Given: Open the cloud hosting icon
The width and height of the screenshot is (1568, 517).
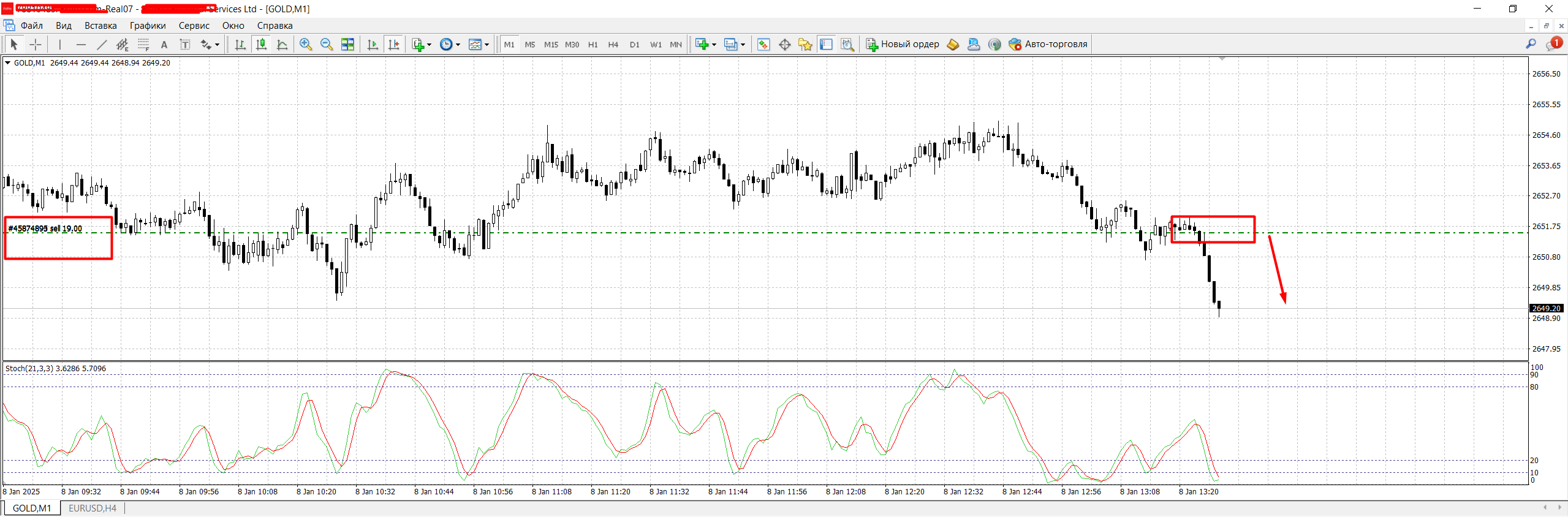Looking at the screenshot, I should click(974, 44).
